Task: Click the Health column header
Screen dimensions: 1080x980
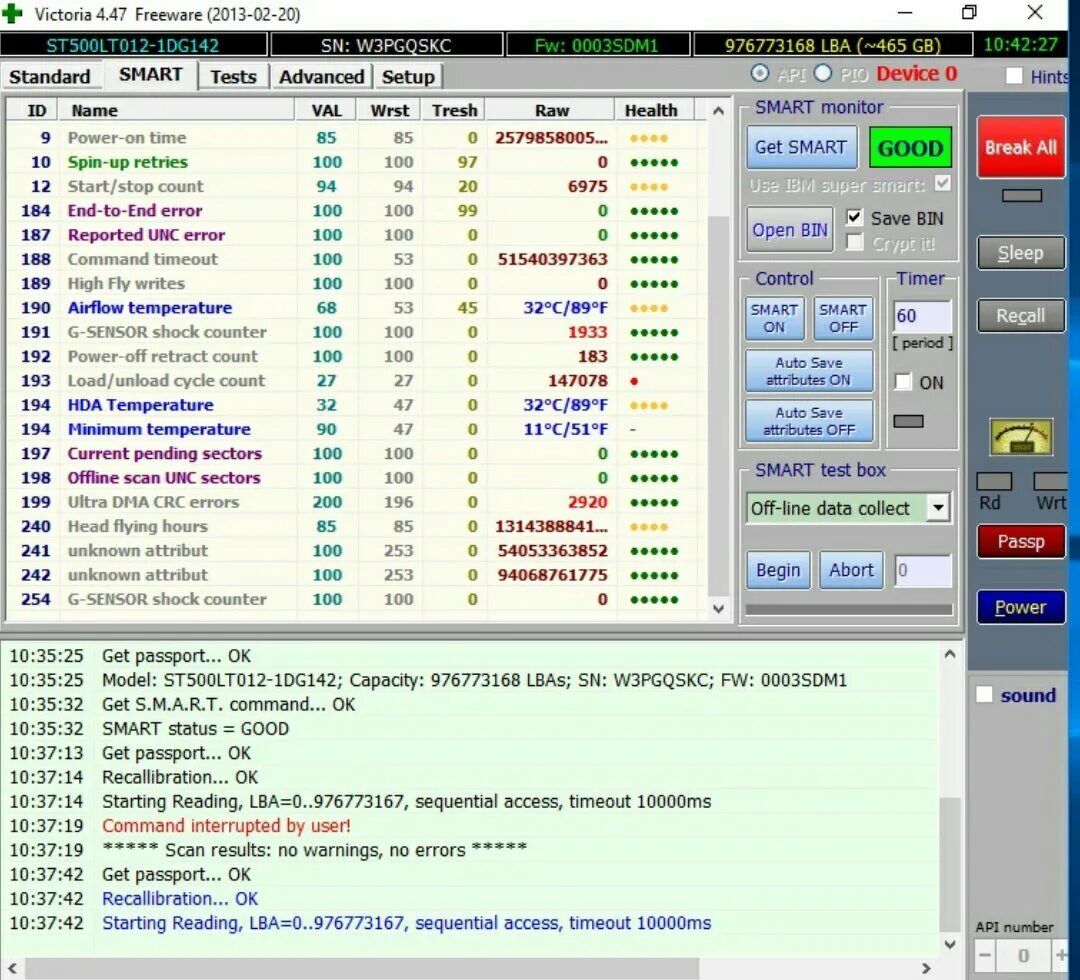Action: (x=651, y=111)
